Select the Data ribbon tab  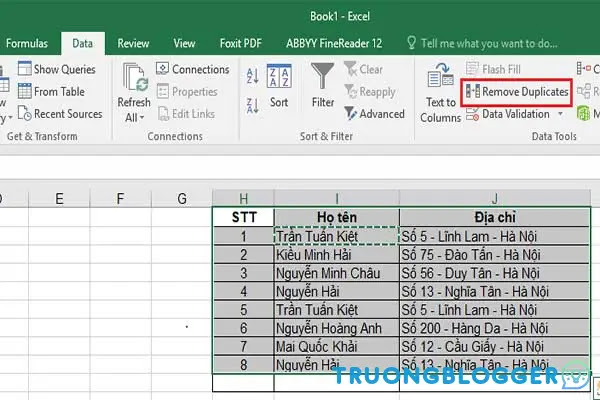pyautogui.click(x=83, y=43)
